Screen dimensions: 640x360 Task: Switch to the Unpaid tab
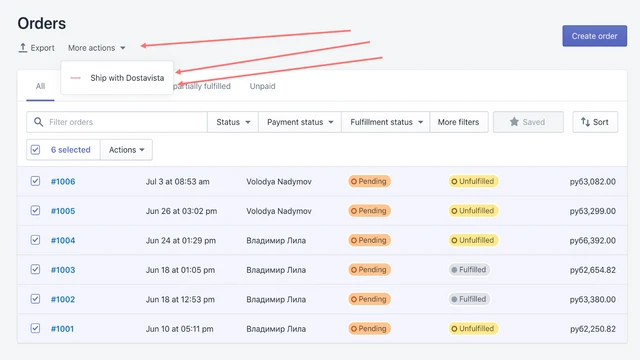(262, 86)
